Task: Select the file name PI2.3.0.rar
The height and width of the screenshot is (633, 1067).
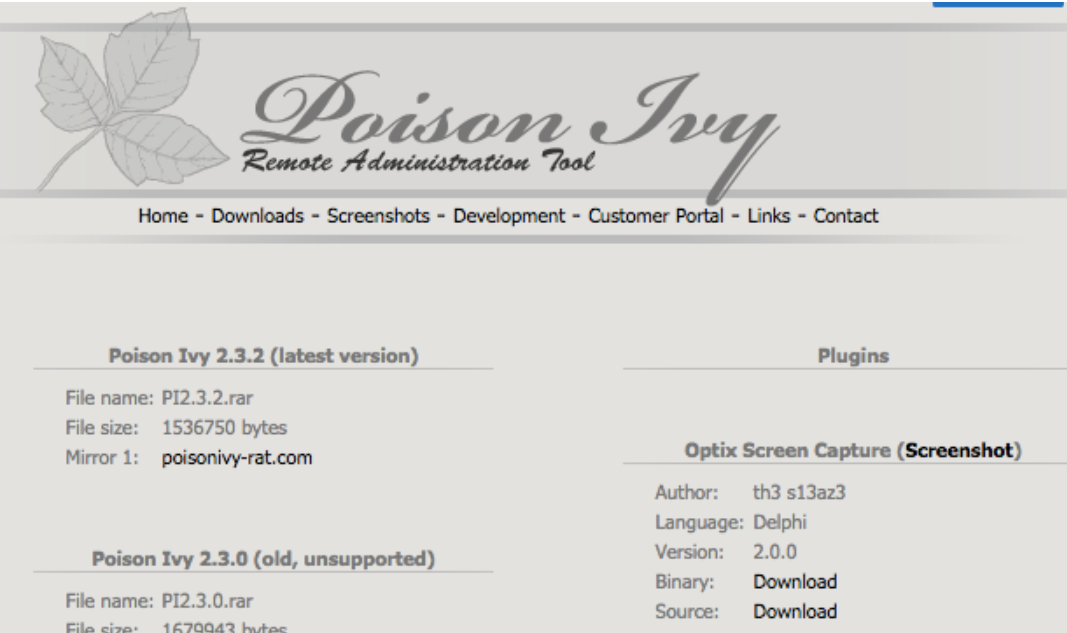Action: point(207,601)
